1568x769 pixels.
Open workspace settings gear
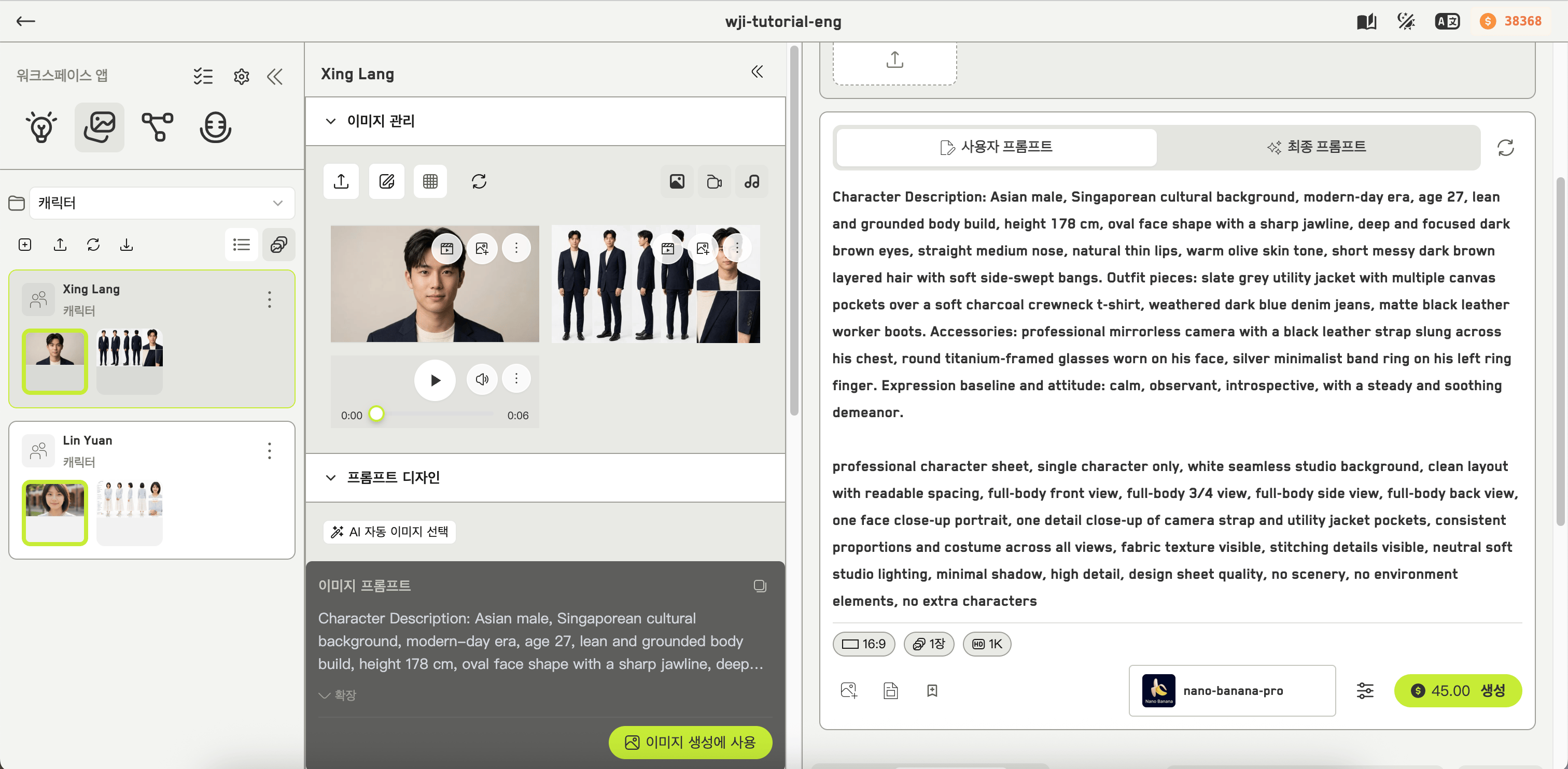pos(242,76)
